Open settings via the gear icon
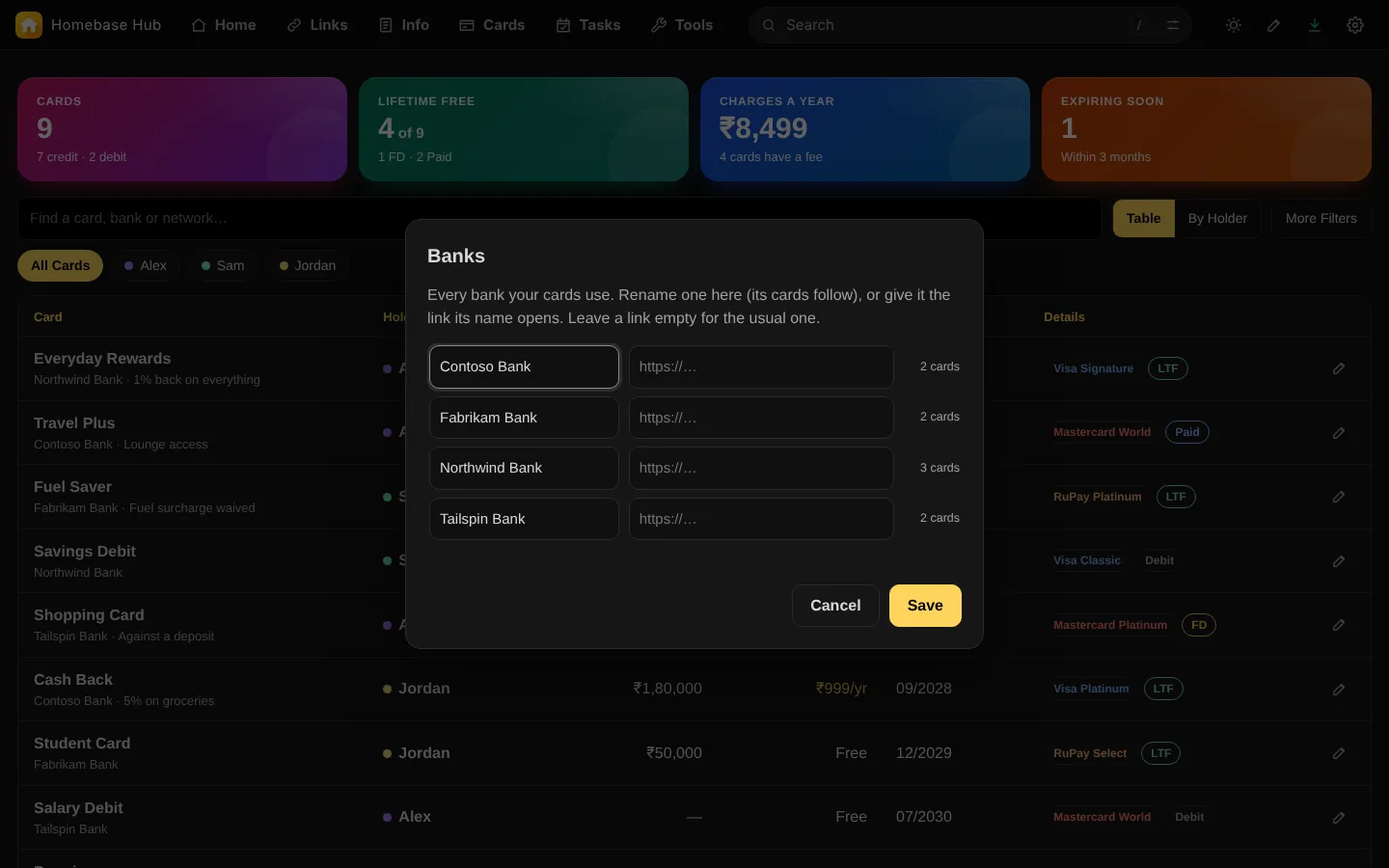The height and width of the screenshot is (868, 1389). click(1355, 25)
